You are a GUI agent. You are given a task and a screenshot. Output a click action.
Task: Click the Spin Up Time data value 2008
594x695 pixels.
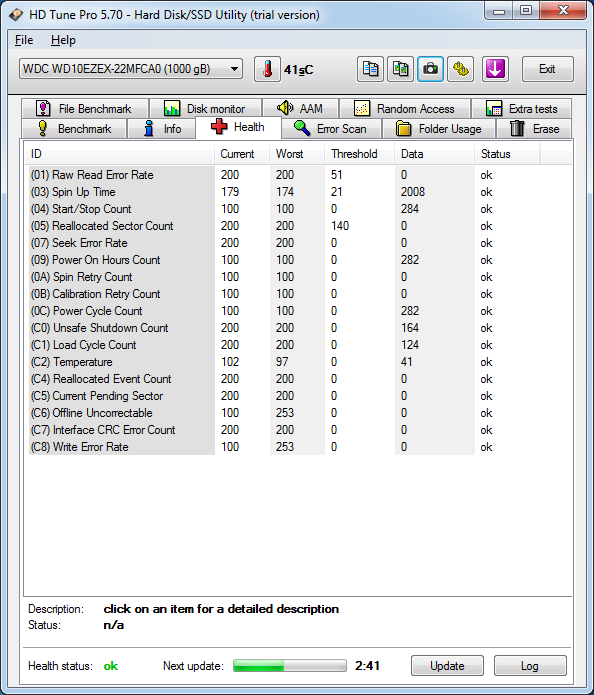(x=413, y=192)
